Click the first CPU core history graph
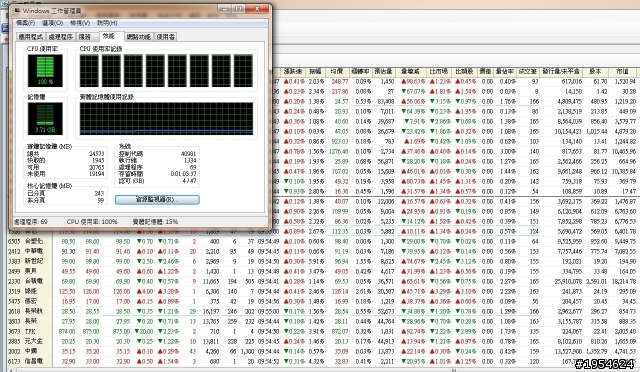 click(89, 71)
